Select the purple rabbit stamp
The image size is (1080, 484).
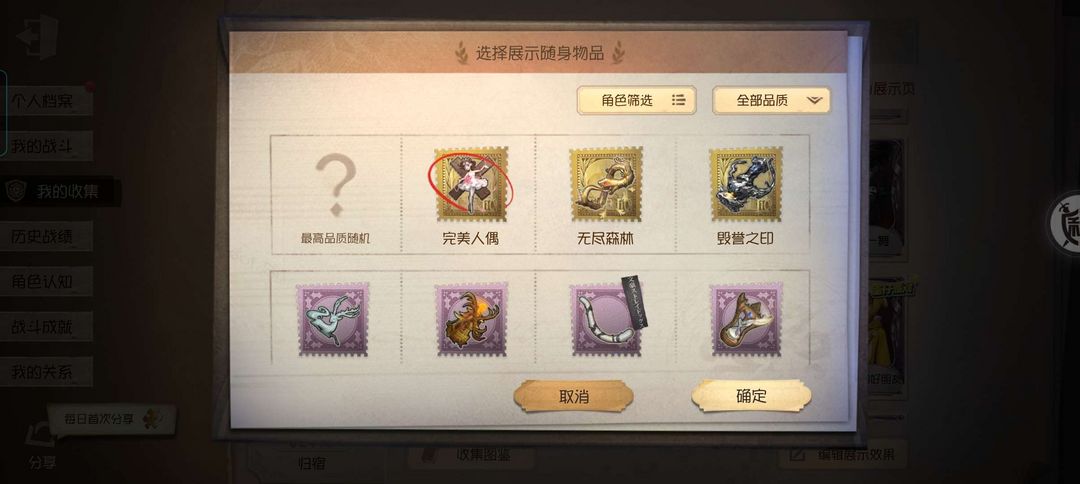coord(333,319)
